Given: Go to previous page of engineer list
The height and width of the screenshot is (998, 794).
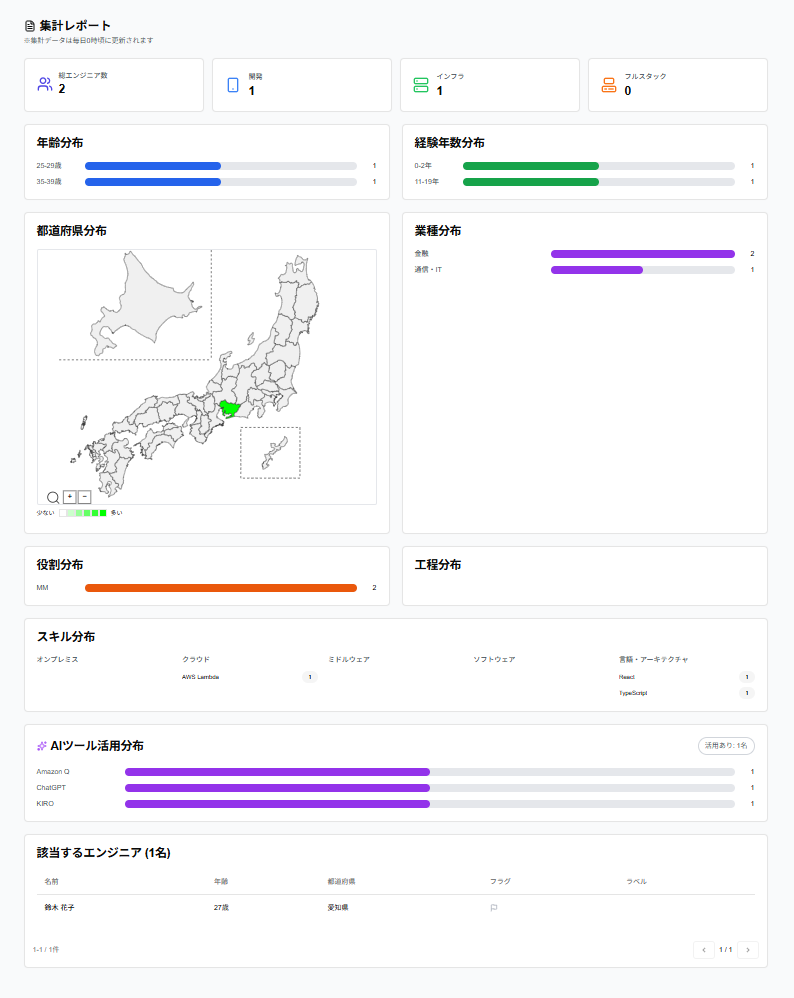Looking at the screenshot, I should (x=704, y=950).
